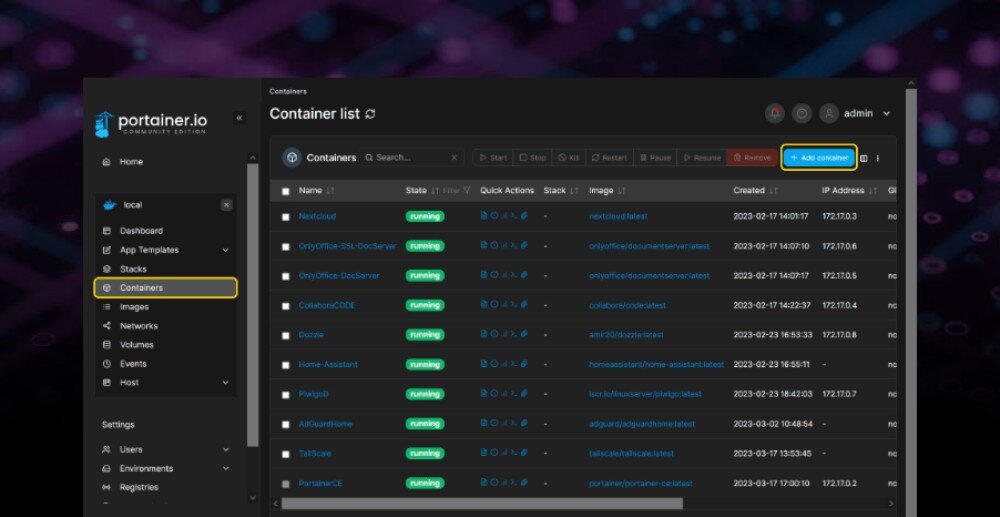Open attach icon for PiwigoD container
The height and width of the screenshot is (517, 1000).
[524, 393]
